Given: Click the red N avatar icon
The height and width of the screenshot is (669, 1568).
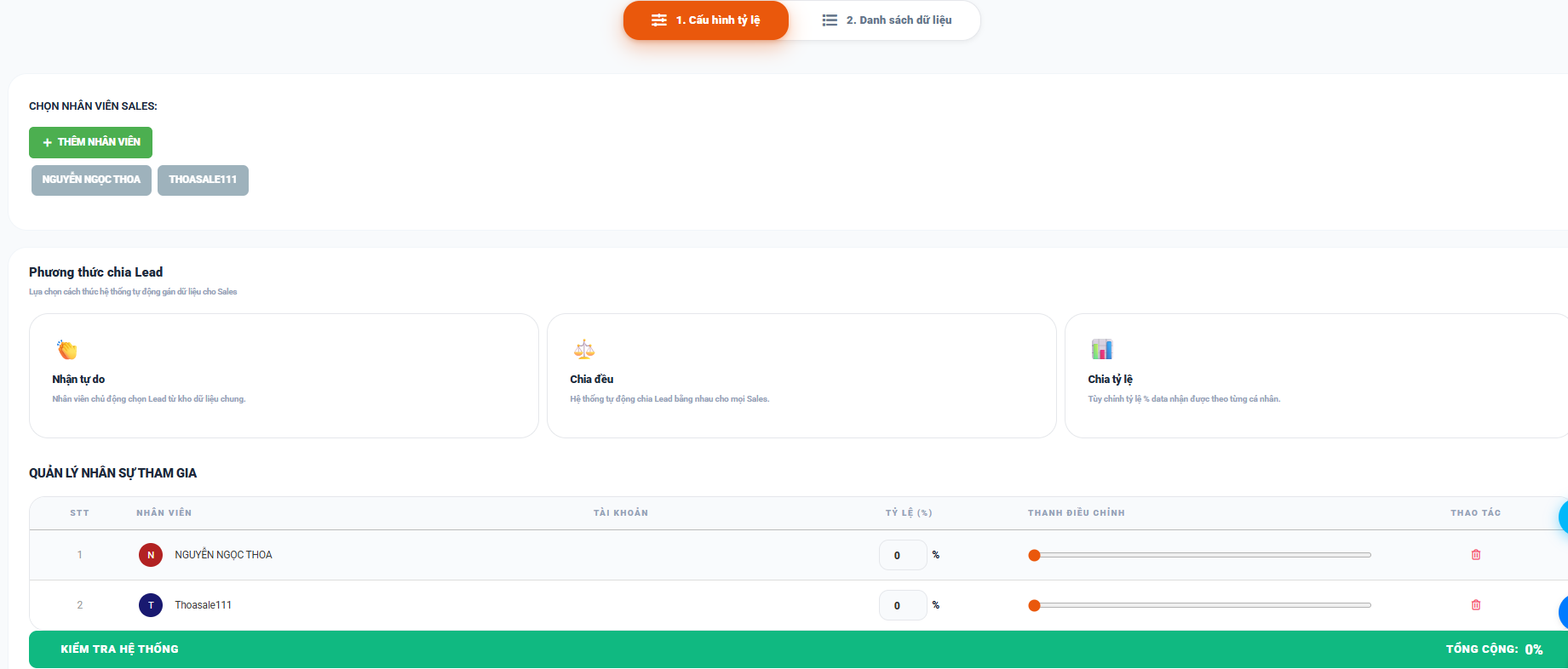Looking at the screenshot, I should click(151, 555).
